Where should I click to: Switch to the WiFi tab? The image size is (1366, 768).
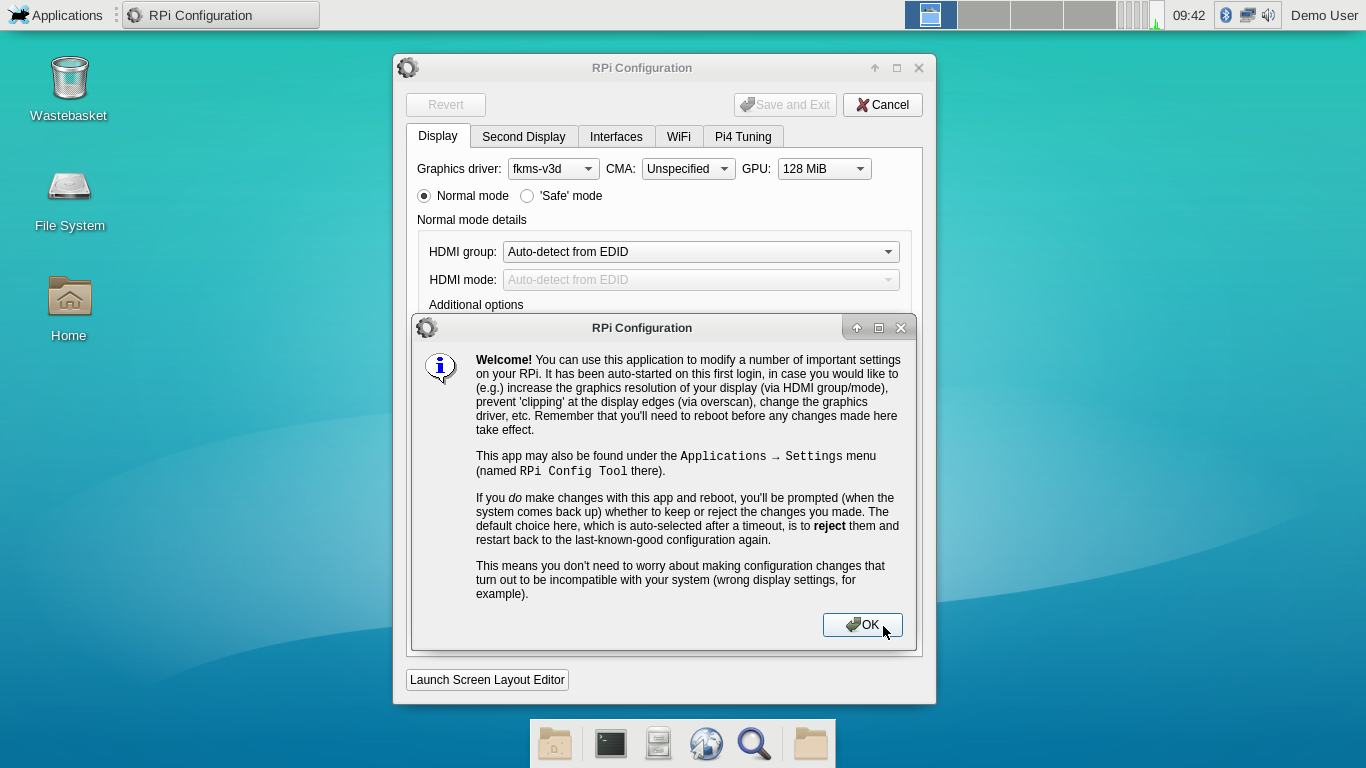point(679,137)
